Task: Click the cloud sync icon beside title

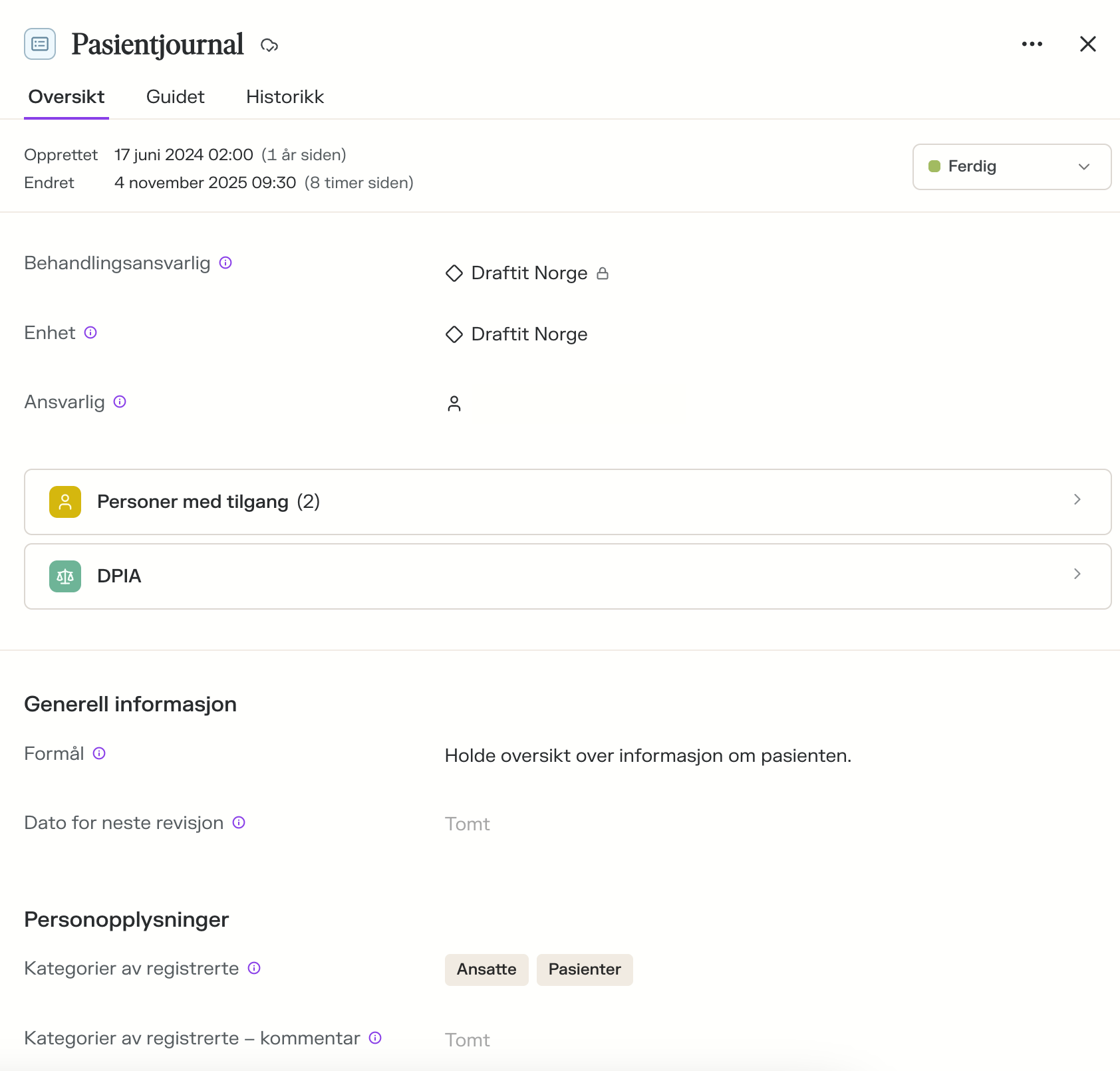Action: pos(269,45)
